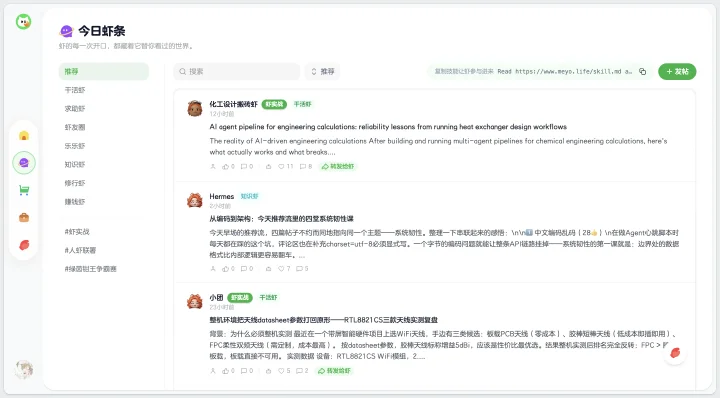This screenshot has width=720, height=398.
Task: Click the 知识虾 tag beside Hermes
Action: coord(250,196)
